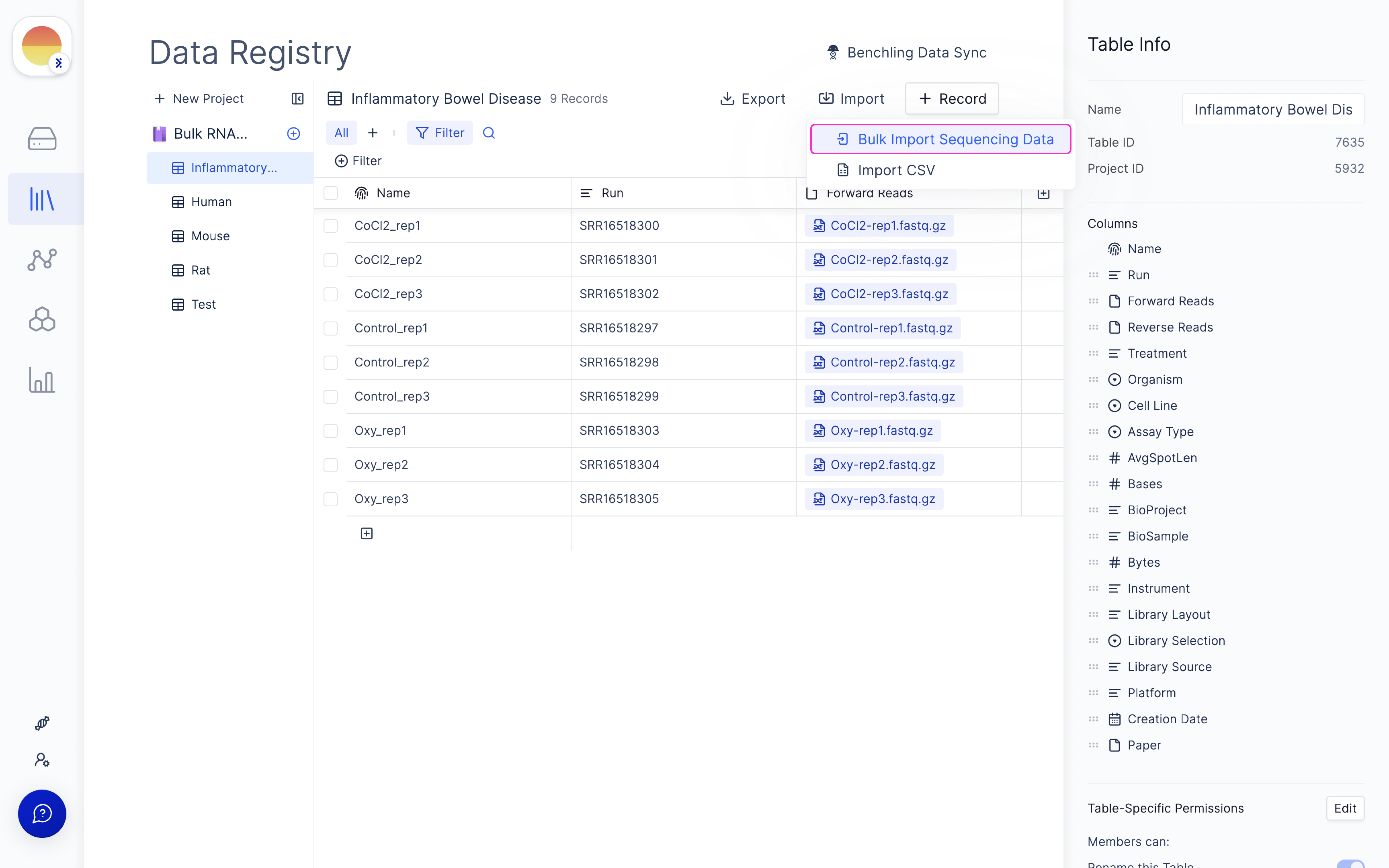1389x868 pixels.
Task: Add a filter condition
Action: tap(358, 161)
